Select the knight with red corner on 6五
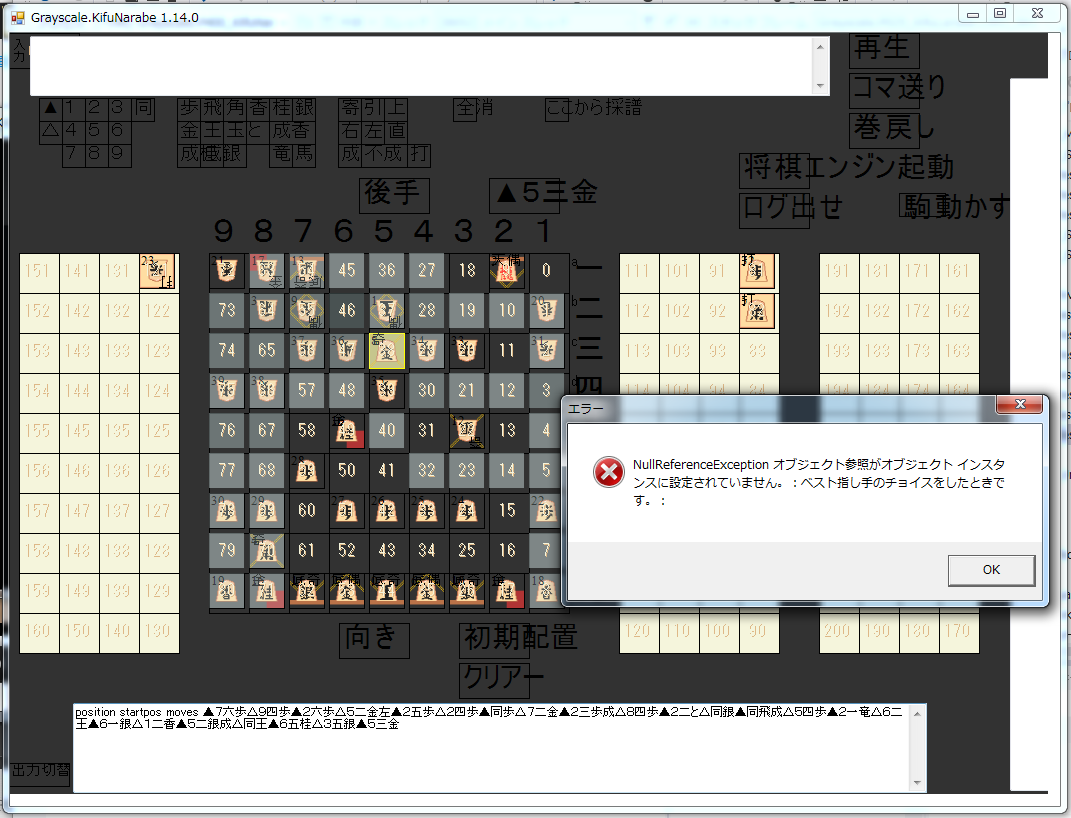The height and width of the screenshot is (818, 1071). (346, 430)
